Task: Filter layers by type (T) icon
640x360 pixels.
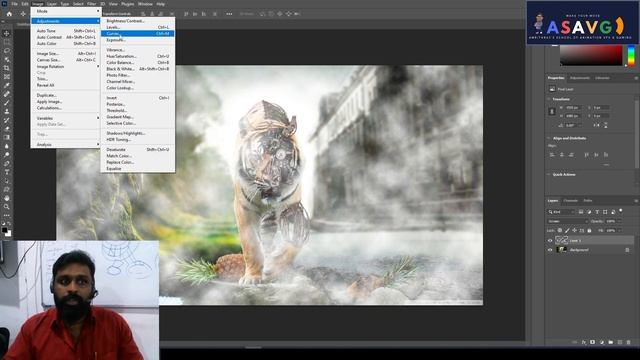Action: pyautogui.click(x=597, y=212)
